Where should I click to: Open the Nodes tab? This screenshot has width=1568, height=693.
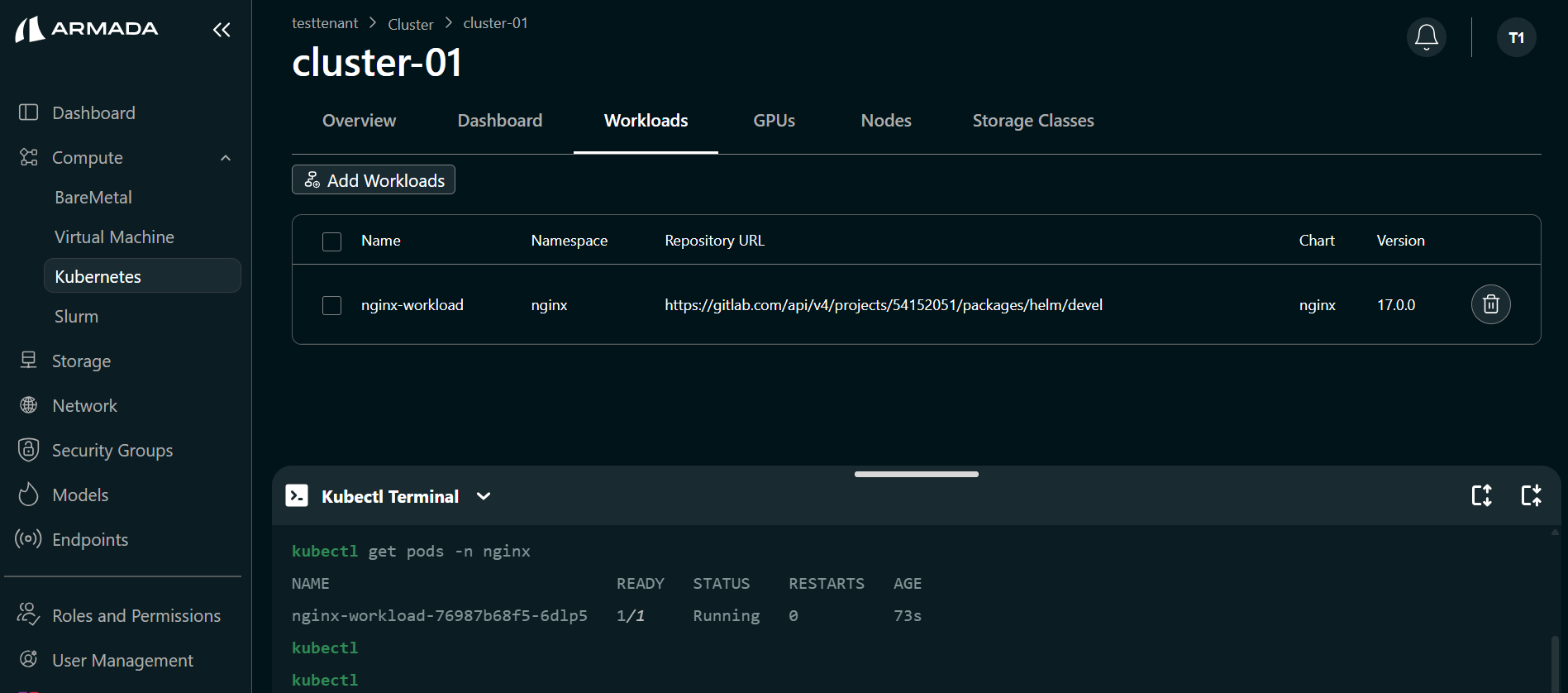[x=886, y=121]
